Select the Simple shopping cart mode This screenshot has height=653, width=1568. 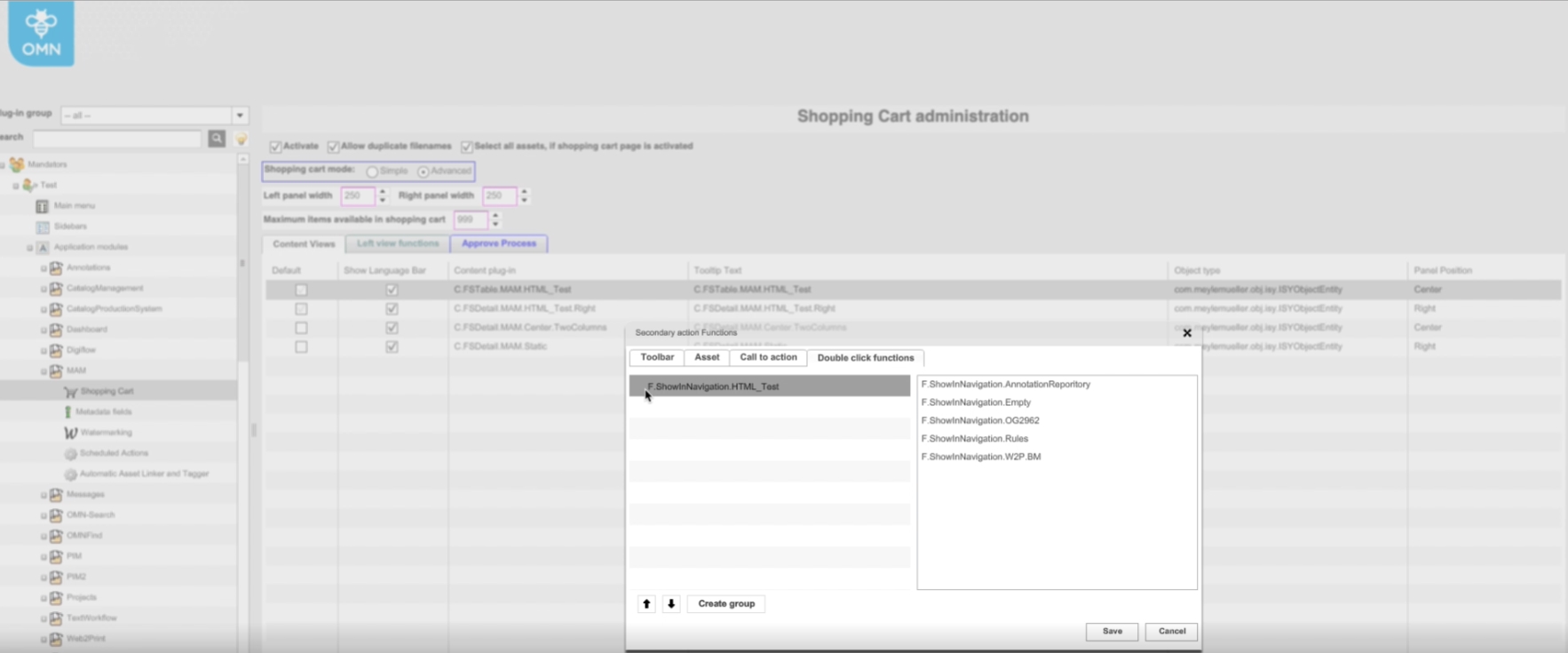point(372,171)
